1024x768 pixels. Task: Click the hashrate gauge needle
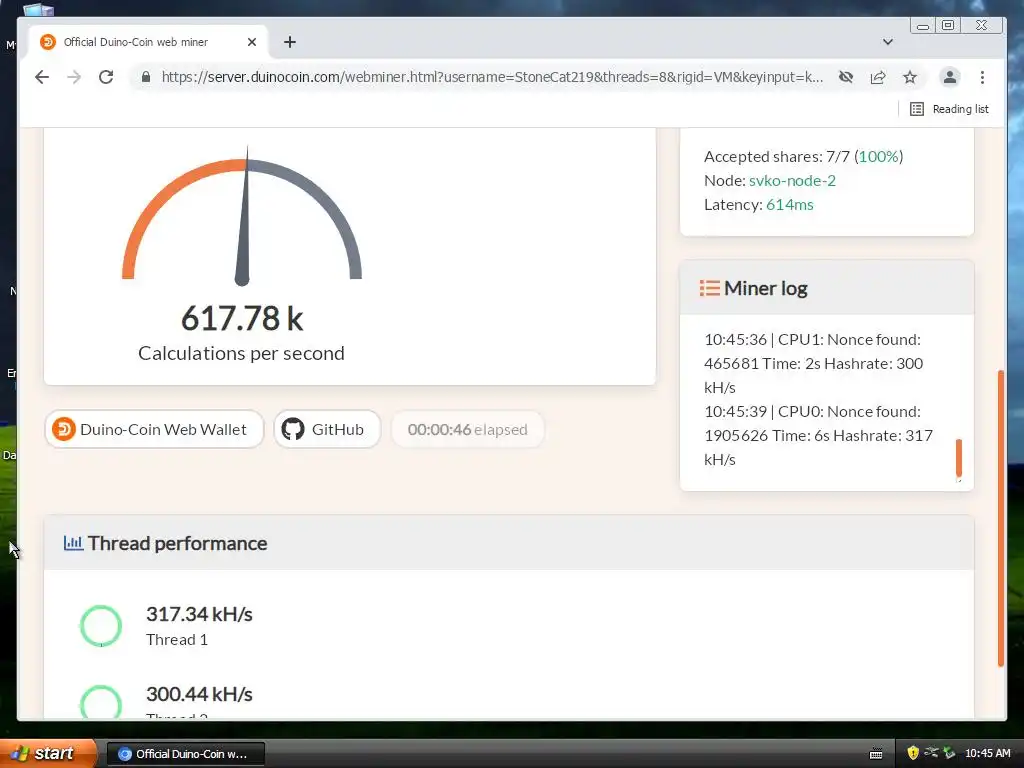coord(244,217)
